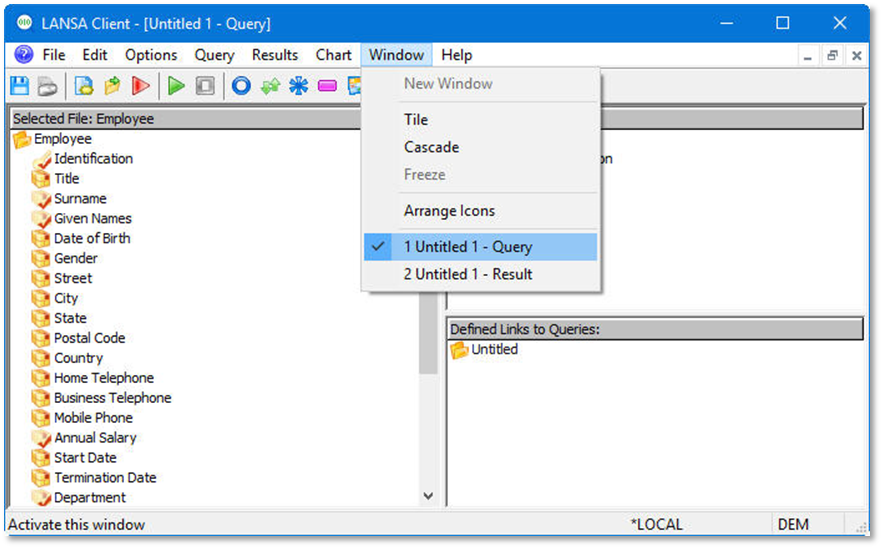Screen dimensions: 882x548
Task: Click the grey Stop square icon
Action: point(205,86)
